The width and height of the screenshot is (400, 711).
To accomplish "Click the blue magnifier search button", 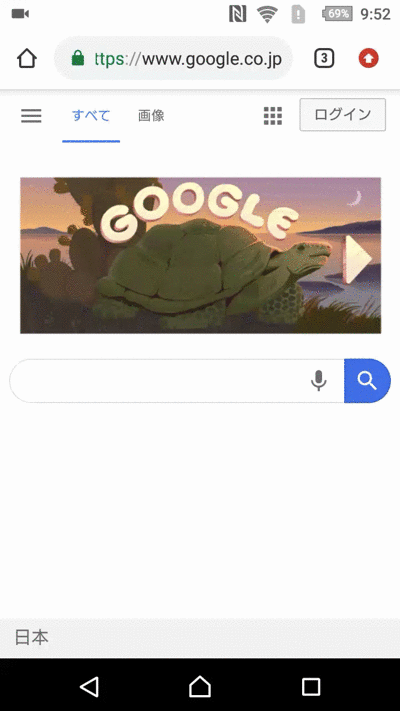I will [367, 381].
